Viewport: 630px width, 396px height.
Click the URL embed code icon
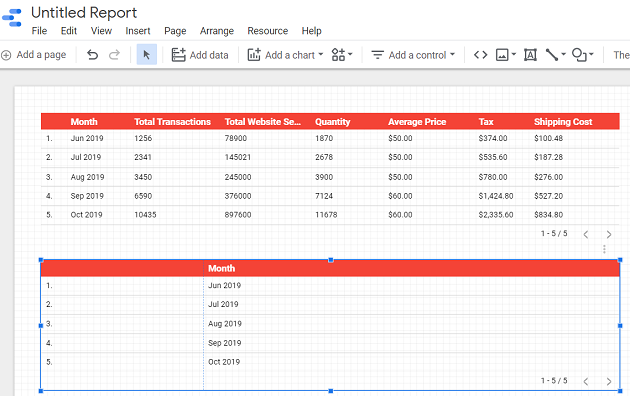click(x=481, y=55)
